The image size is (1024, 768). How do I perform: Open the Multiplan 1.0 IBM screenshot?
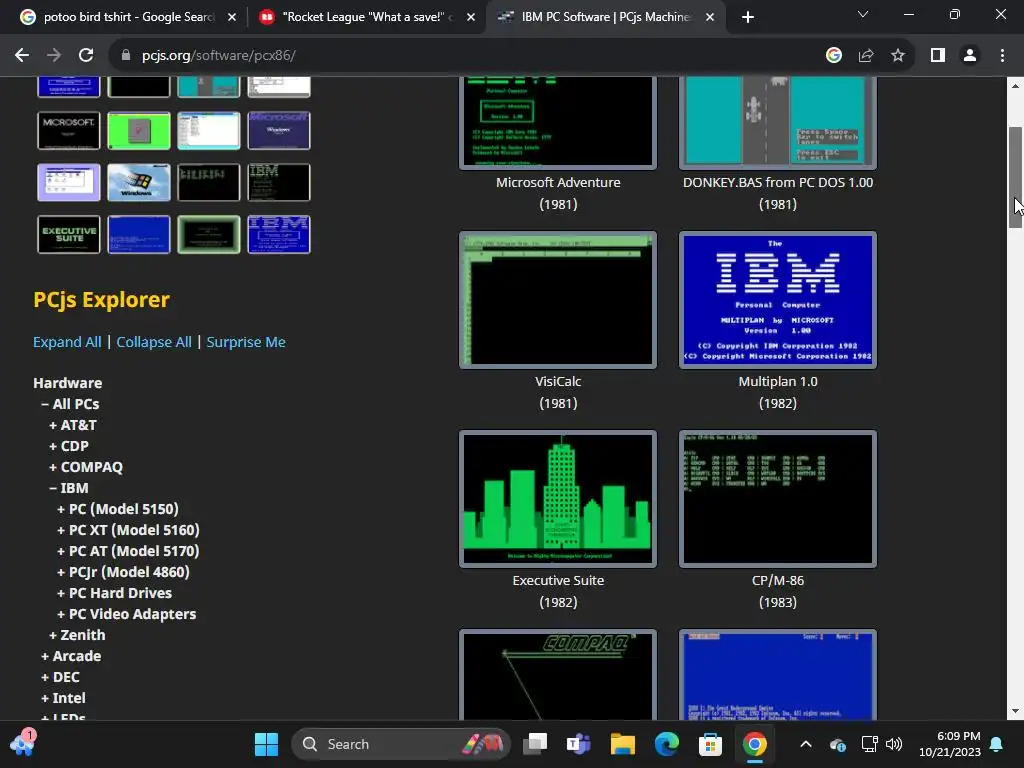[778, 300]
